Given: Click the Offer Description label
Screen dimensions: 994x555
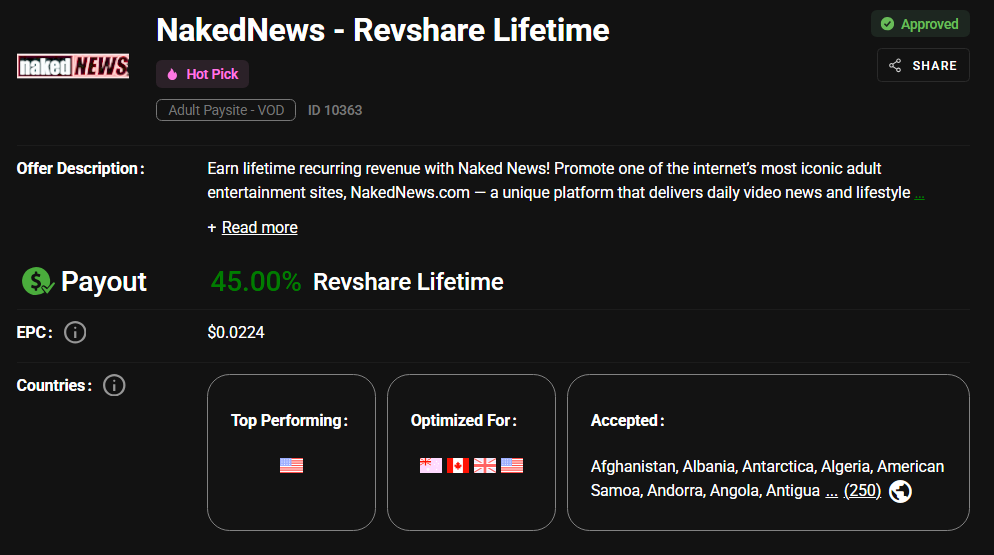Looking at the screenshot, I should tap(81, 169).
